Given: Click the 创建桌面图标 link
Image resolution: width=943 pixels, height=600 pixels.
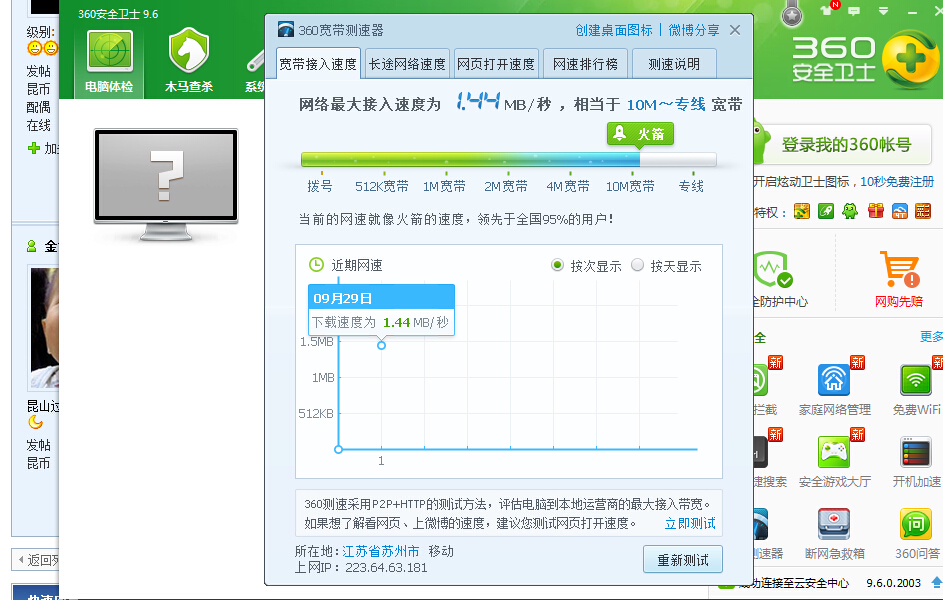Looking at the screenshot, I should click(x=613, y=30).
